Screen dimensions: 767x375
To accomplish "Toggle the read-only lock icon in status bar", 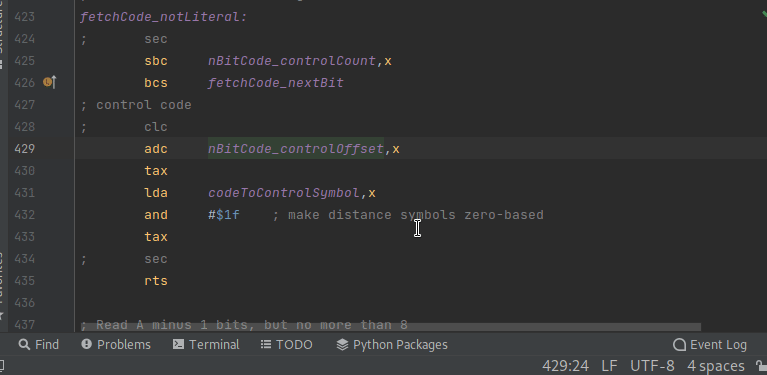I will click(x=762, y=366).
